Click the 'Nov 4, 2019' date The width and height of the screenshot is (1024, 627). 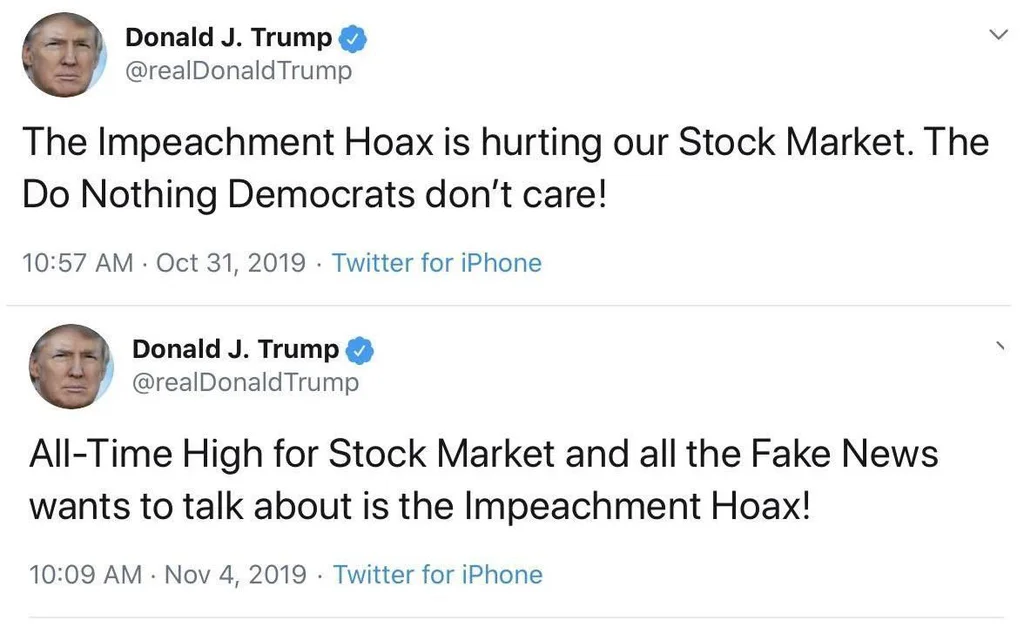click(235, 575)
